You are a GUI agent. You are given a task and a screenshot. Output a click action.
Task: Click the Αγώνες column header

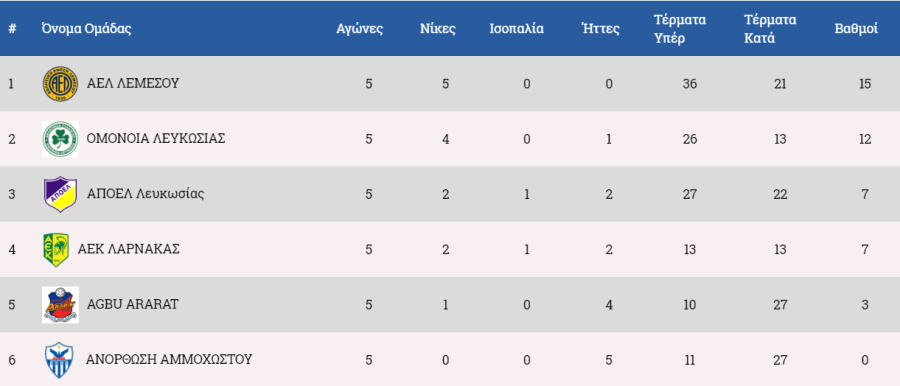coord(359,29)
